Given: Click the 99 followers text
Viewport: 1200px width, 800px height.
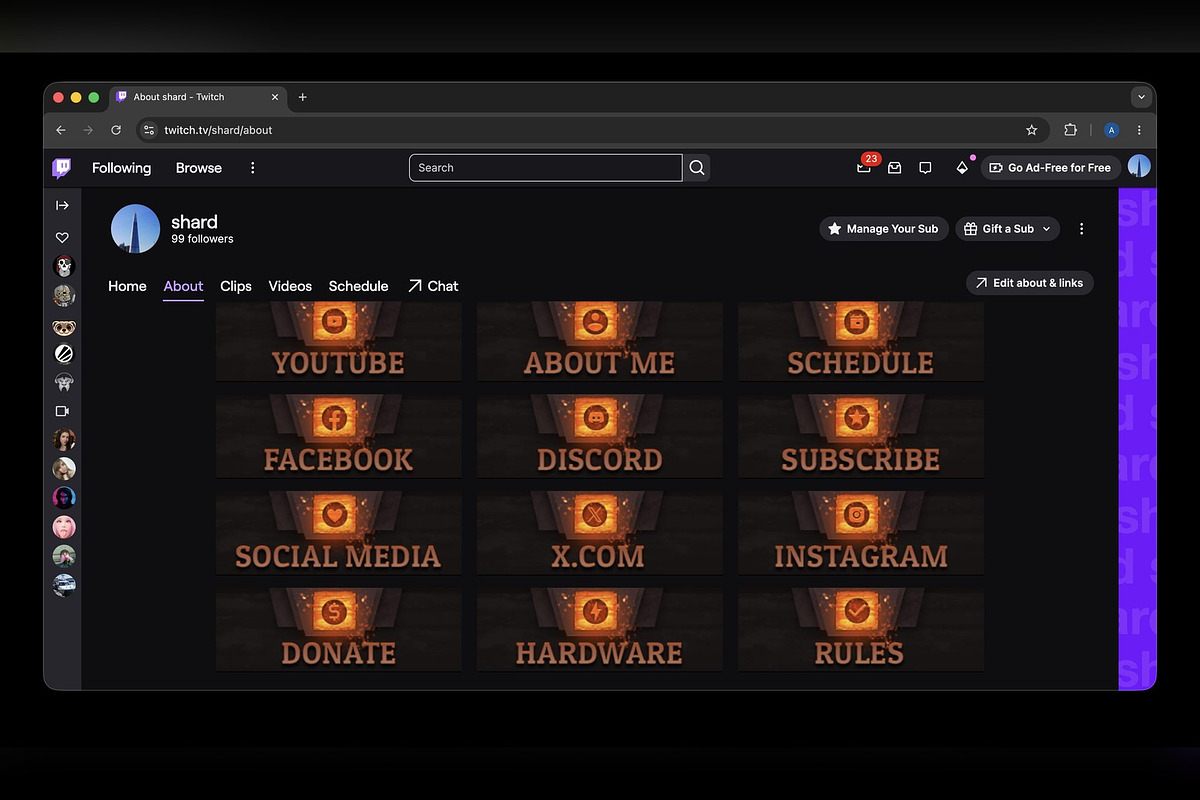Looking at the screenshot, I should tap(202, 240).
